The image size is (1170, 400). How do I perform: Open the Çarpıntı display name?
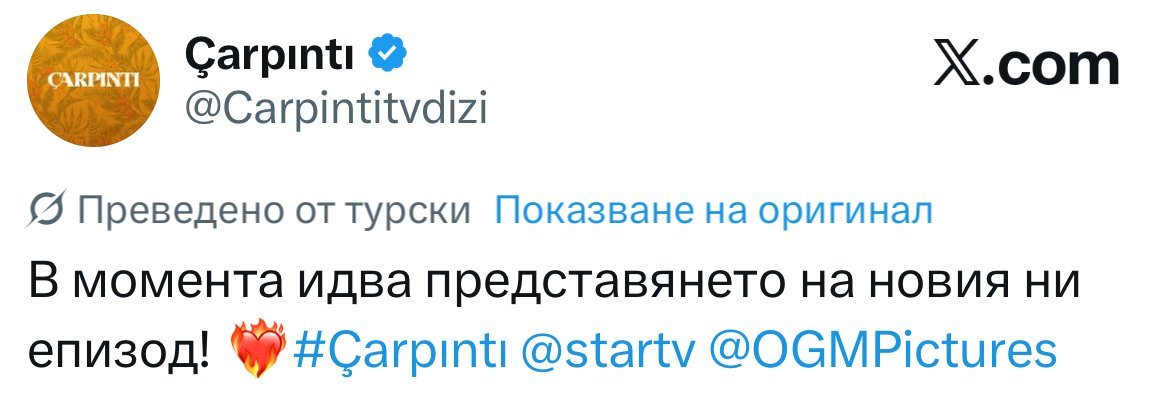[x=271, y=51]
